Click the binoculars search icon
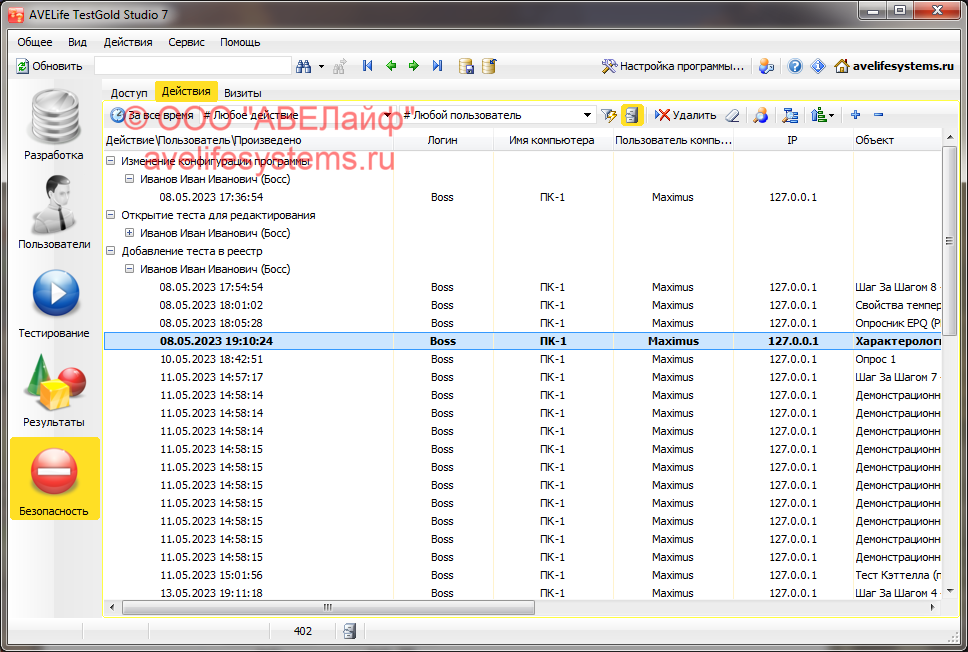The width and height of the screenshot is (968, 652). point(303,66)
